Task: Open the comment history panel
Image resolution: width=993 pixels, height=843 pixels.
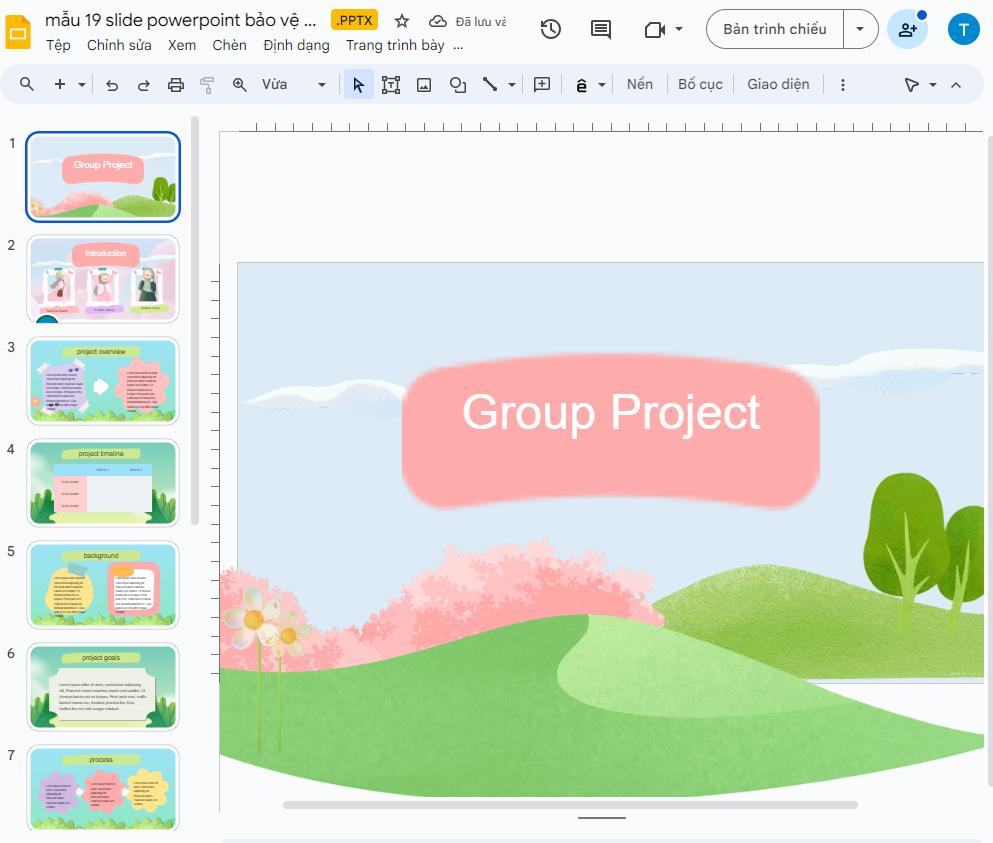Action: tap(599, 29)
